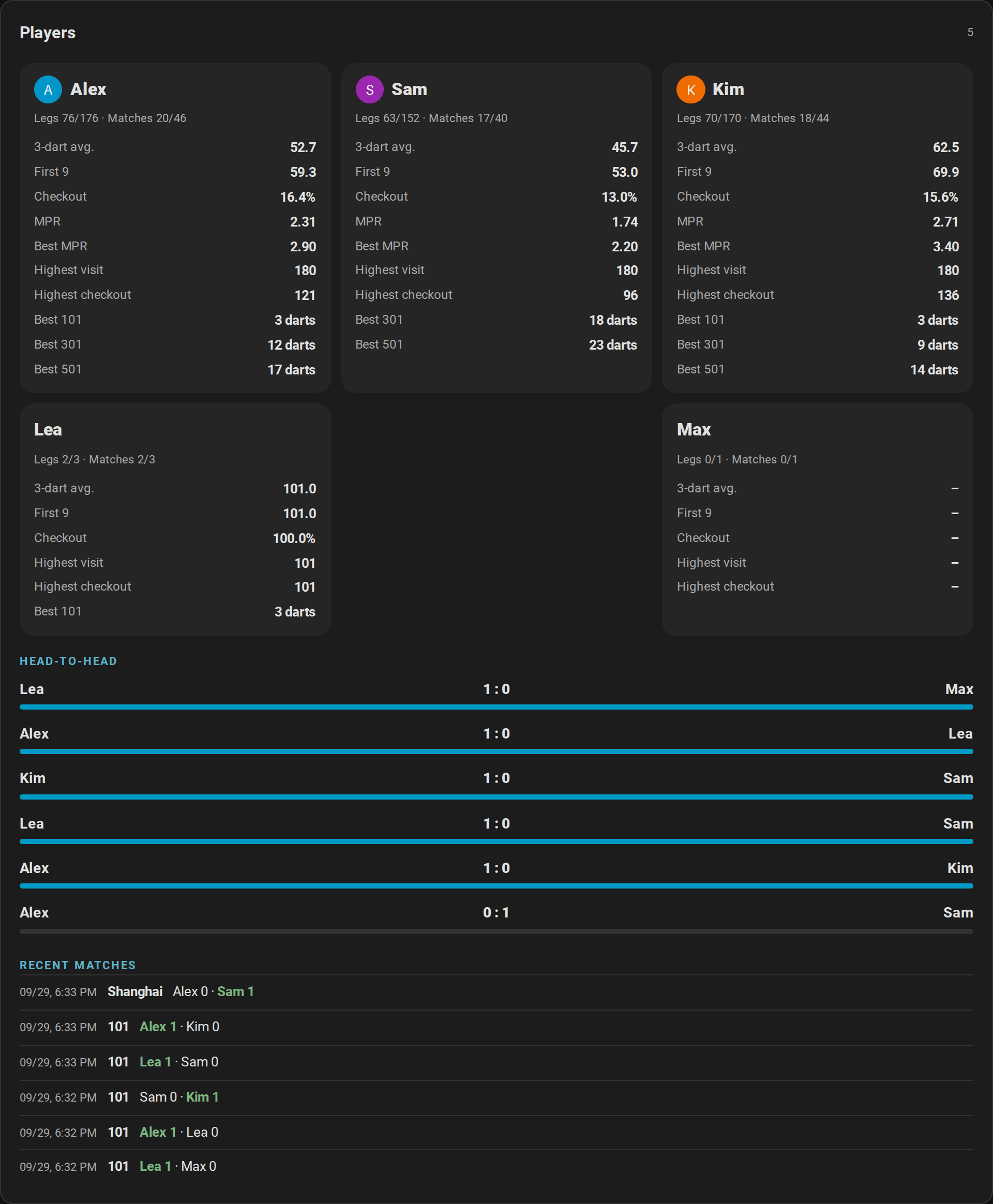Open recent match Sam 0 Kim 1
993x1204 pixels.
point(496,1097)
